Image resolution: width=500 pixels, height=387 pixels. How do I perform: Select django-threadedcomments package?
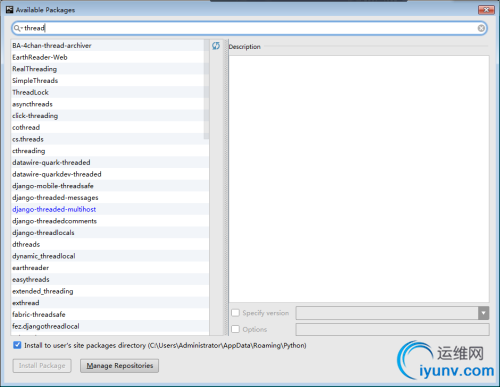pos(110,221)
